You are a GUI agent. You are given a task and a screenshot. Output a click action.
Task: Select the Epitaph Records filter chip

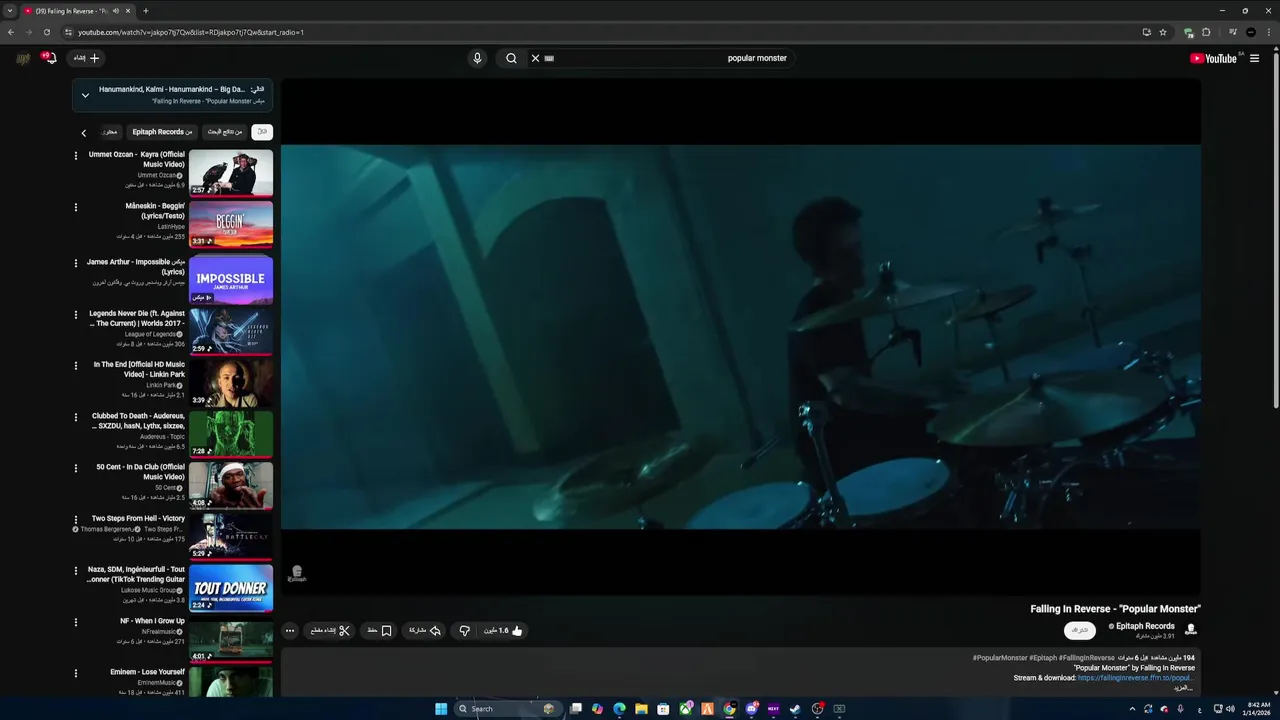pyautogui.click(x=162, y=132)
